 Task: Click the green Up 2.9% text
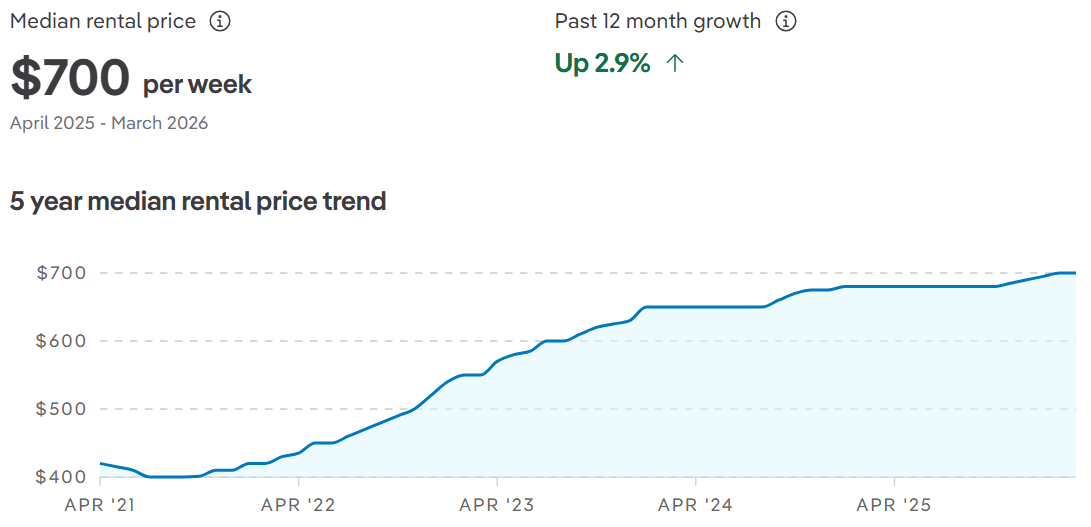[602, 64]
